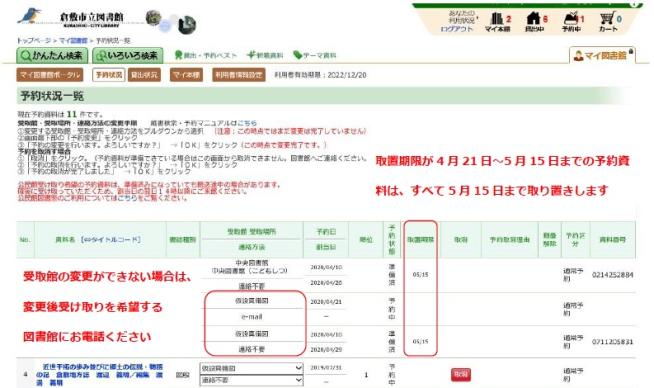Click the 貸出状況 button
This screenshot has width=654, height=388.
point(144,75)
